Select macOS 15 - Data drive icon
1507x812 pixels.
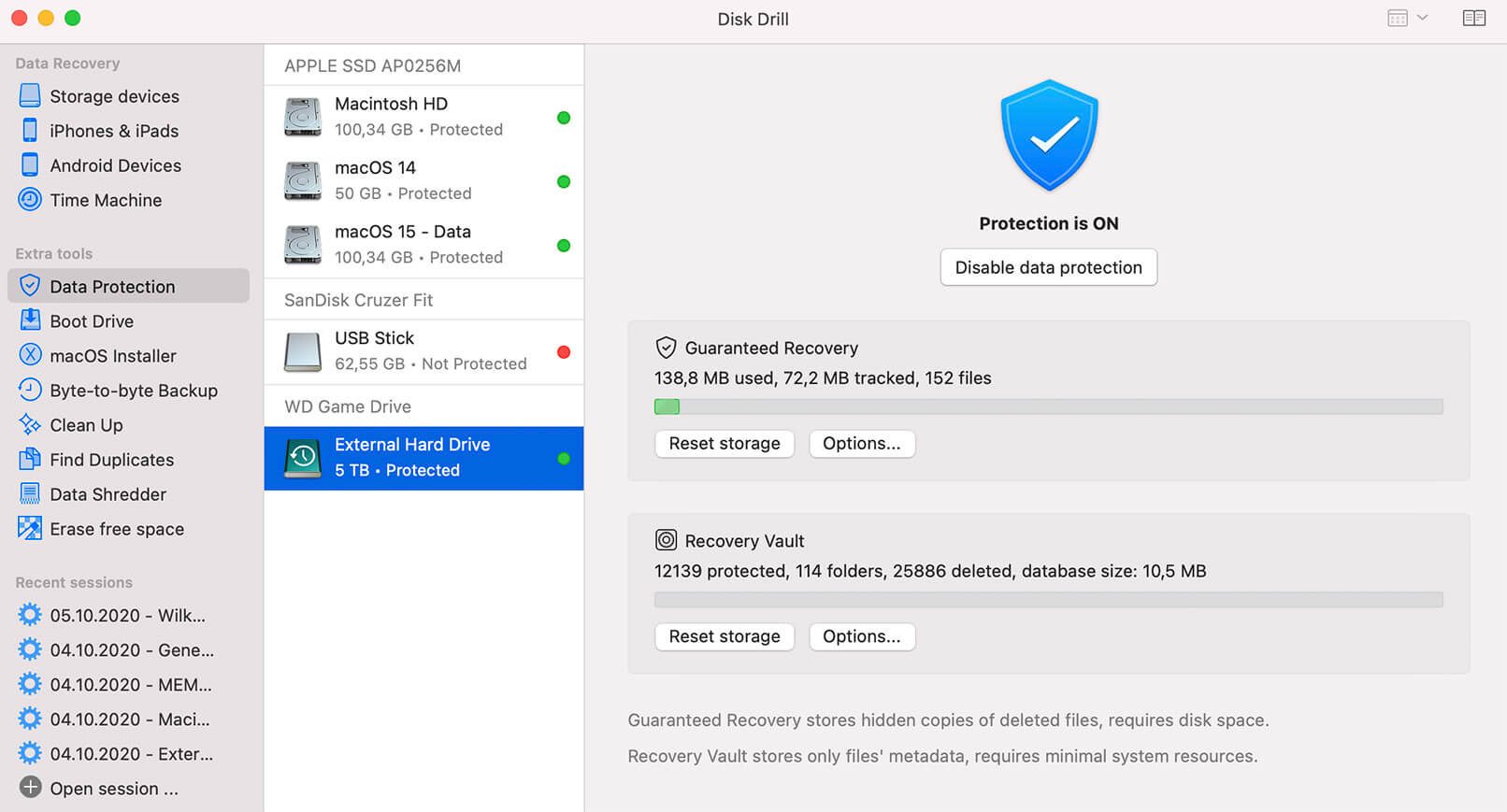pyautogui.click(x=303, y=245)
